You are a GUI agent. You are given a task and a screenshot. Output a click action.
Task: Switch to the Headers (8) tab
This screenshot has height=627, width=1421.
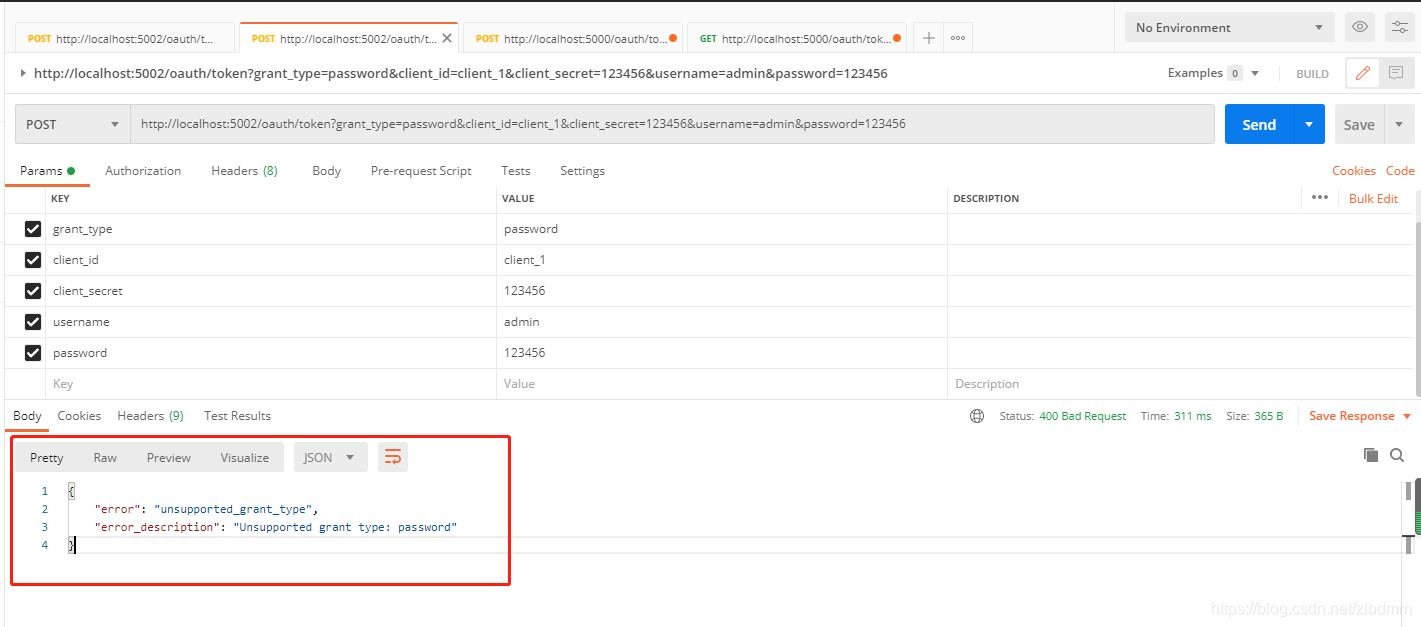[243, 171]
